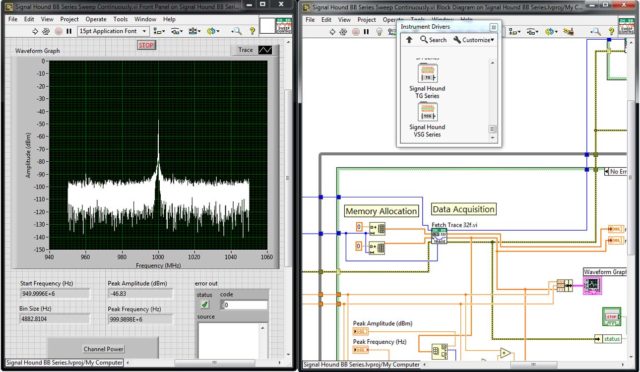640x372 pixels.
Task: Open Align Objects dropdown in Front Panel
Action: pos(159,31)
